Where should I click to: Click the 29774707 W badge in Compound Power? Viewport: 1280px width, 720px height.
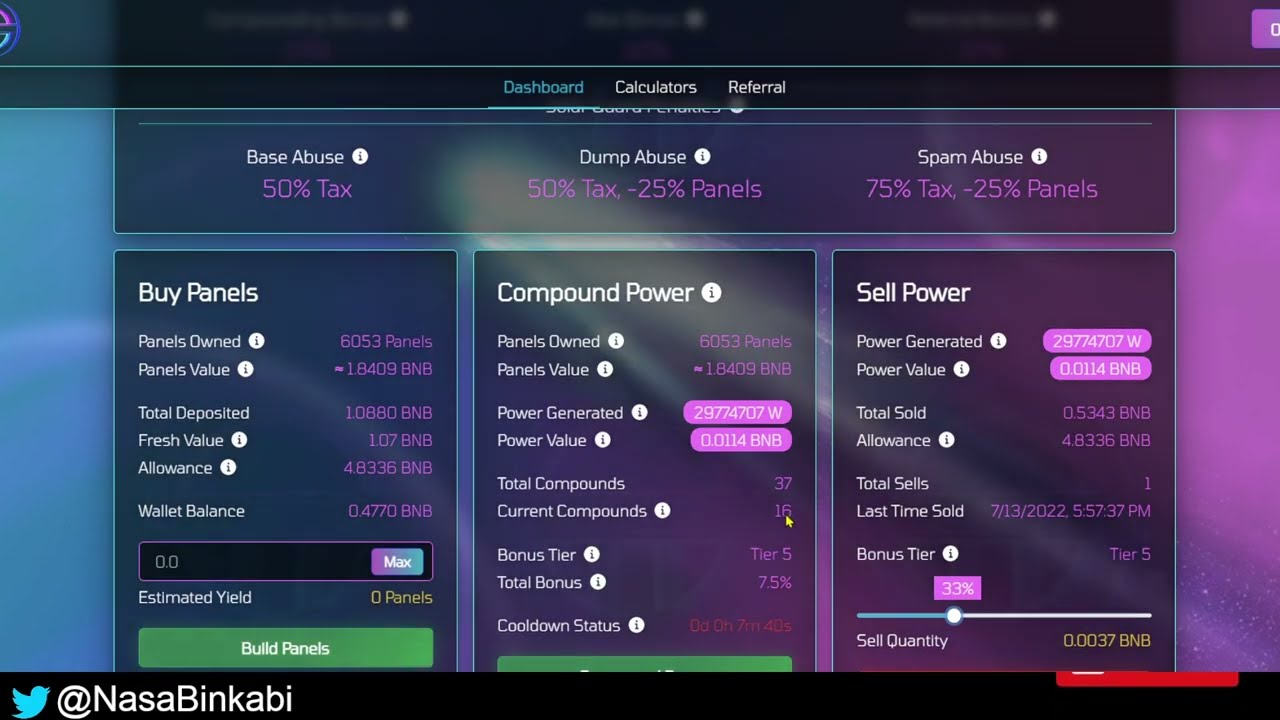coord(738,412)
